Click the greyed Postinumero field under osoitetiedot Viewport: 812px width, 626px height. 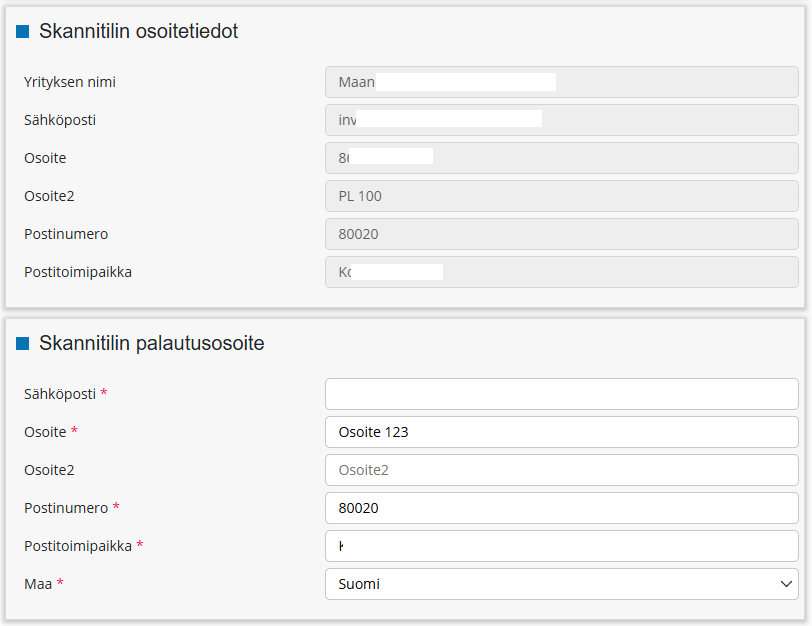[562, 234]
